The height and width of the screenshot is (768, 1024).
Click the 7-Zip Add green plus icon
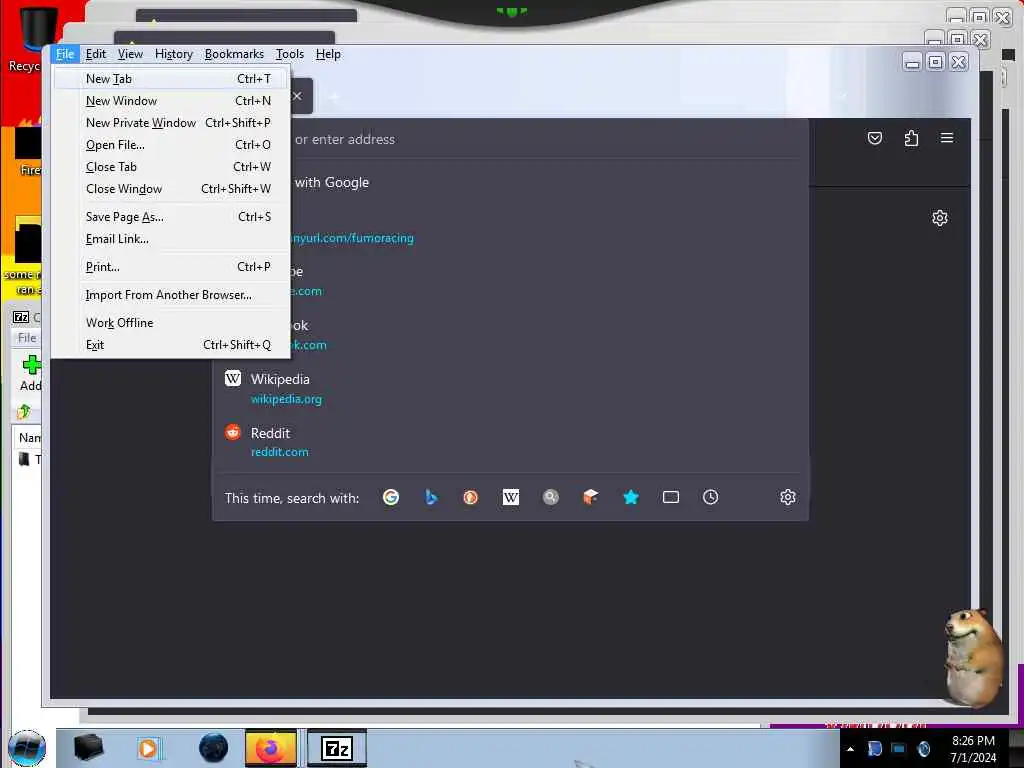tap(31, 365)
